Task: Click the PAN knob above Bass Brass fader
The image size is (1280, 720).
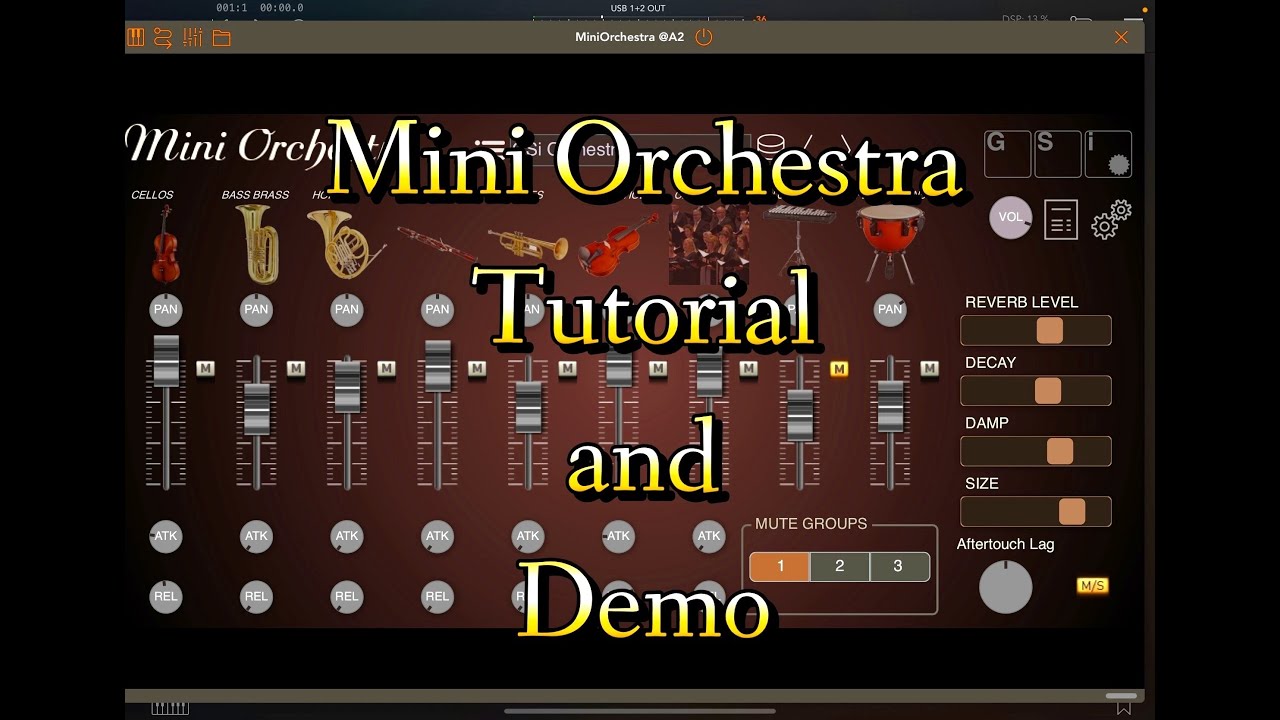Action: click(x=256, y=309)
